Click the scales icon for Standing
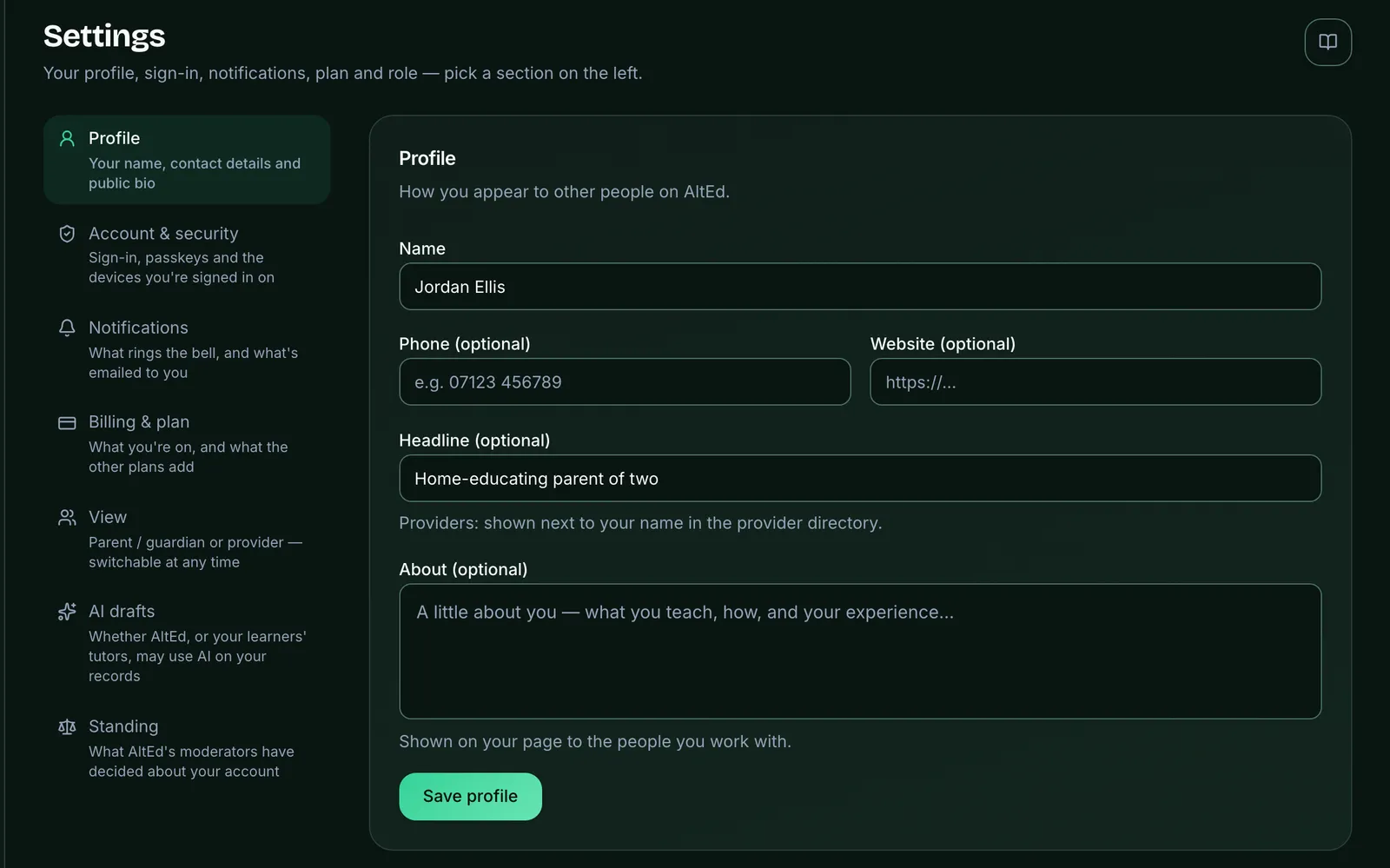Image resolution: width=1390 pixels, height=868 pixels. pyautogui.click(x=67, y=726)
